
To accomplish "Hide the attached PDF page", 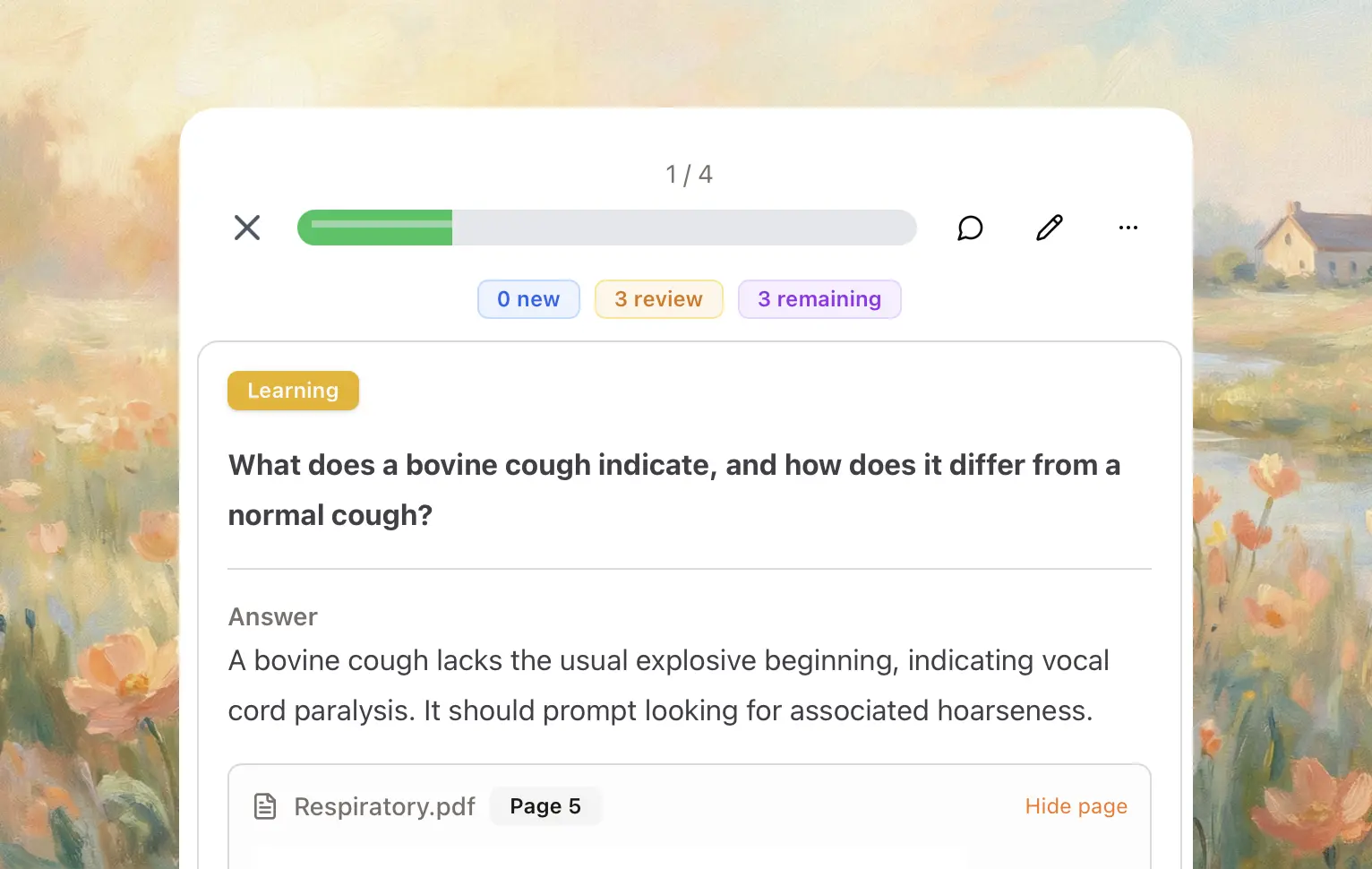I will tap(1076, 805).
